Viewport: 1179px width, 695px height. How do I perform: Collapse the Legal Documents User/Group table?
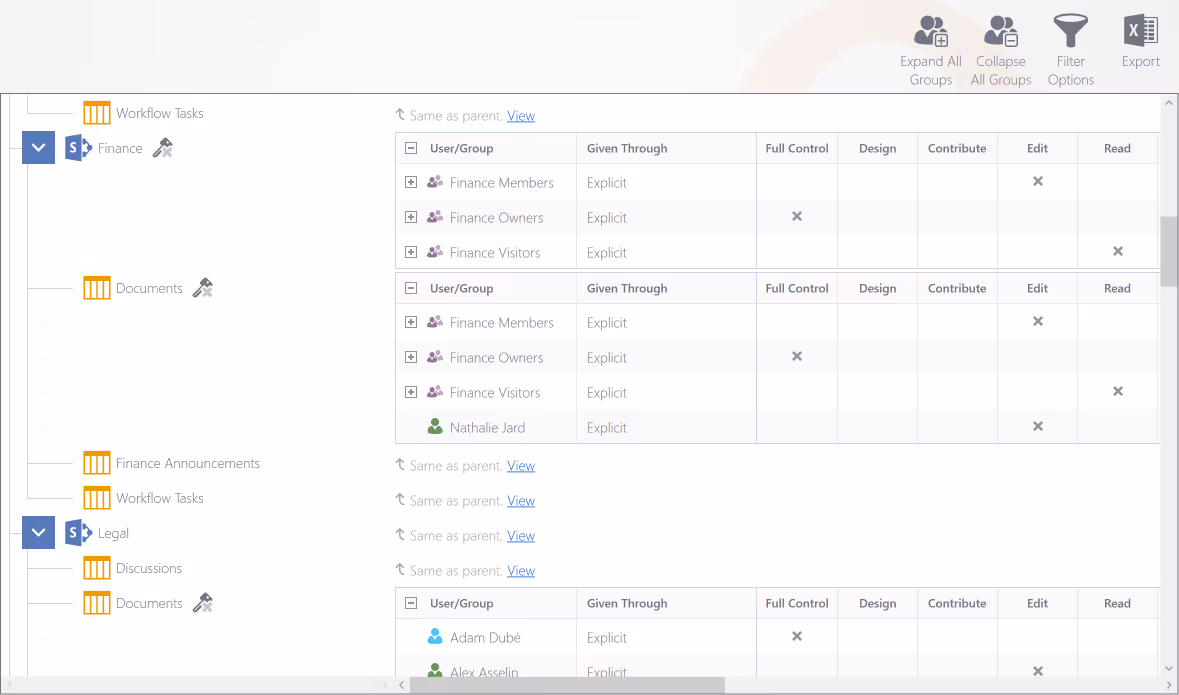click(x=411, y=603)
